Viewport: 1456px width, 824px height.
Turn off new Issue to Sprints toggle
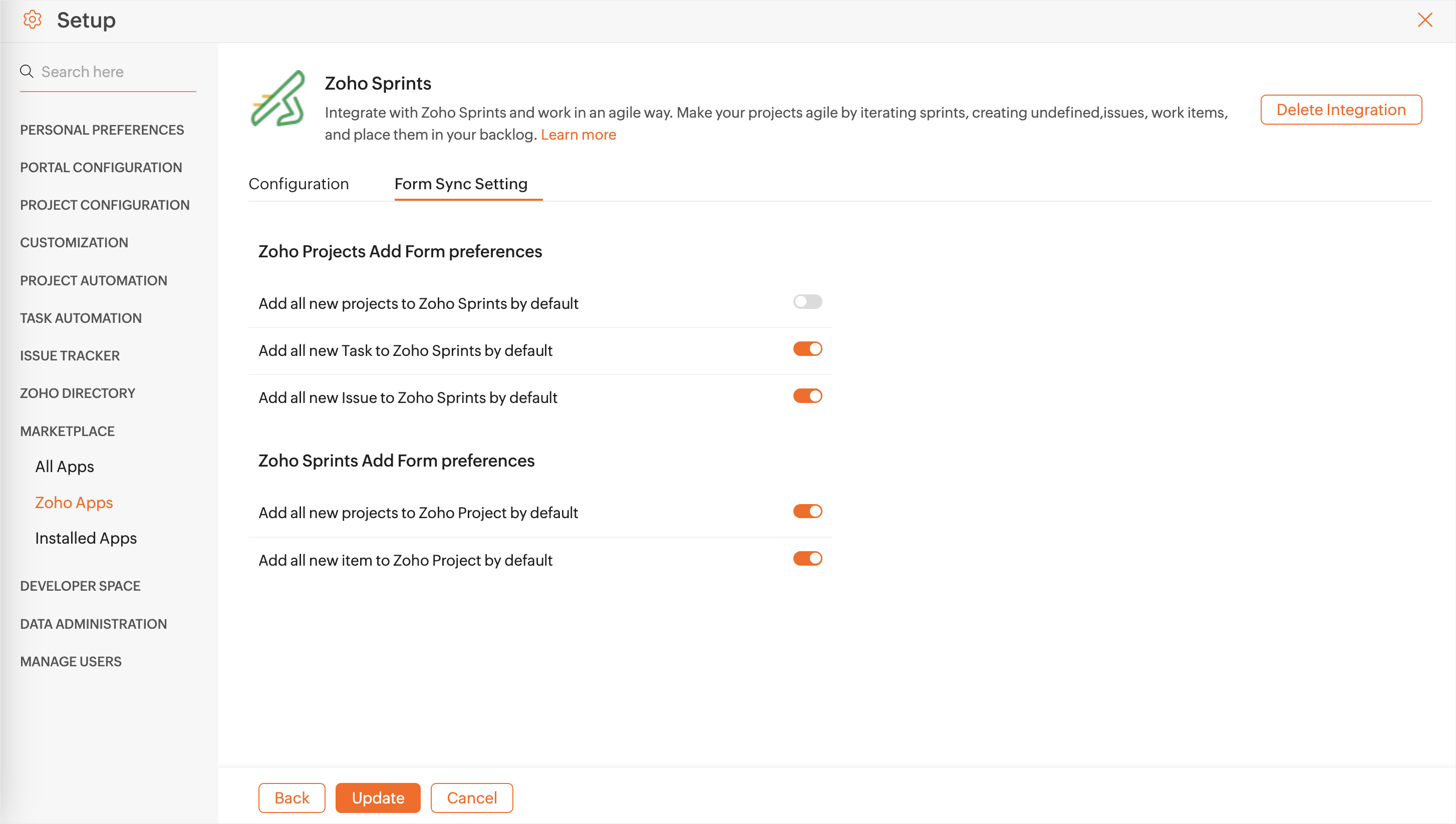tap(807, 396)
